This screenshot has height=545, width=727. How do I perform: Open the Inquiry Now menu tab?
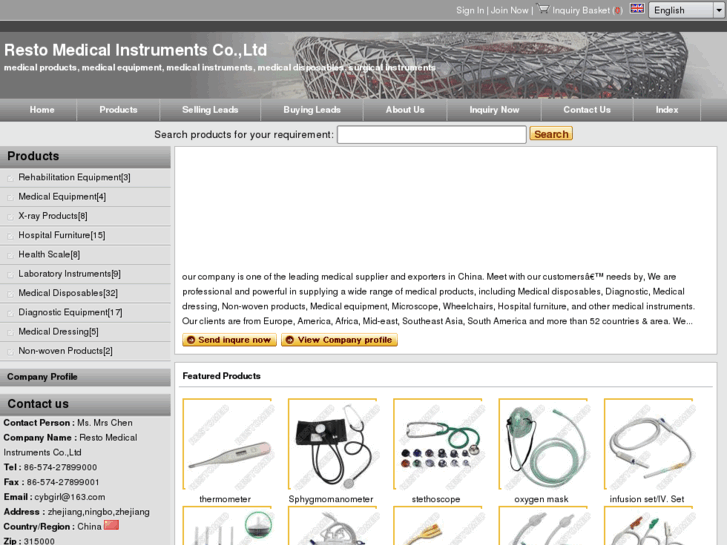coord(494,110)
